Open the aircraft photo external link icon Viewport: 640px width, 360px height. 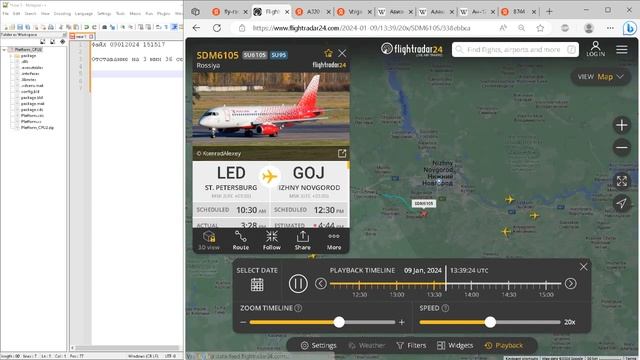click(342, 153)
